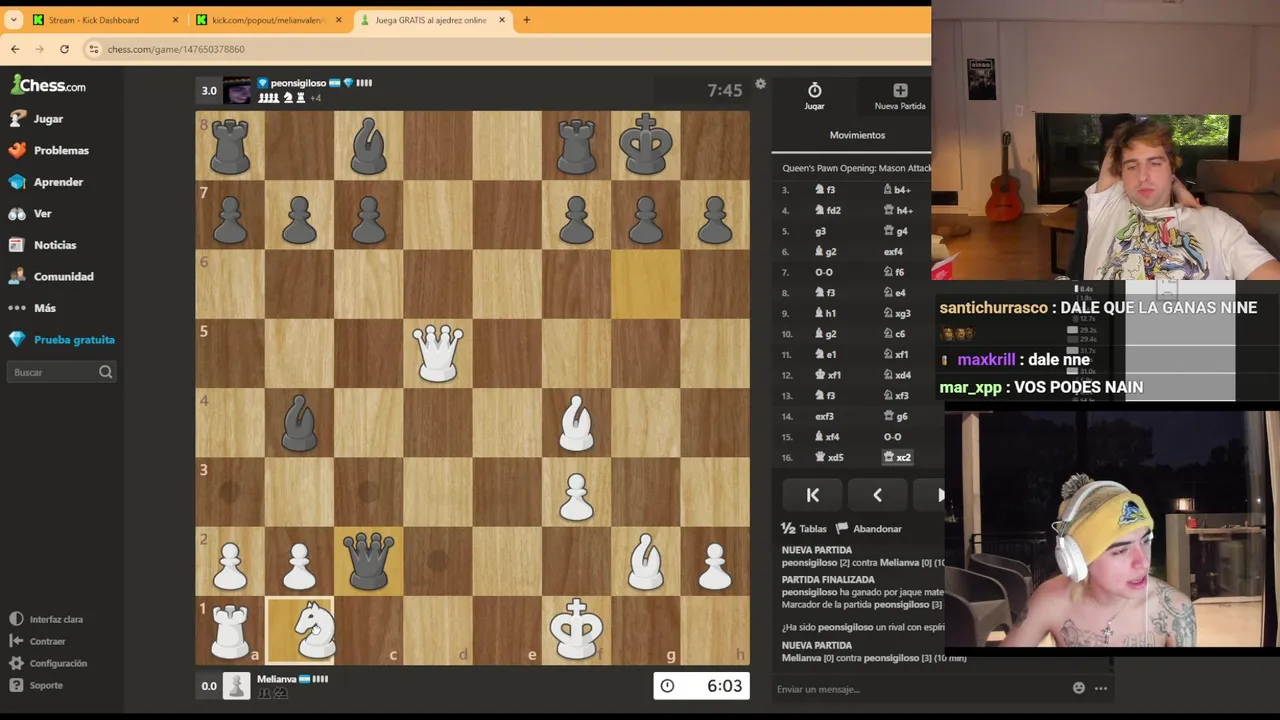
Task: Open Melianva player name link
Action: coord(277,679)
